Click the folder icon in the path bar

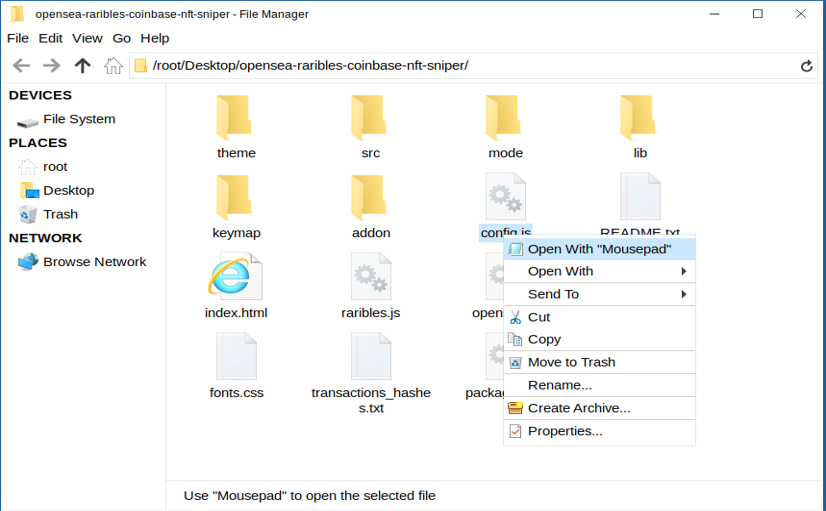141,66
